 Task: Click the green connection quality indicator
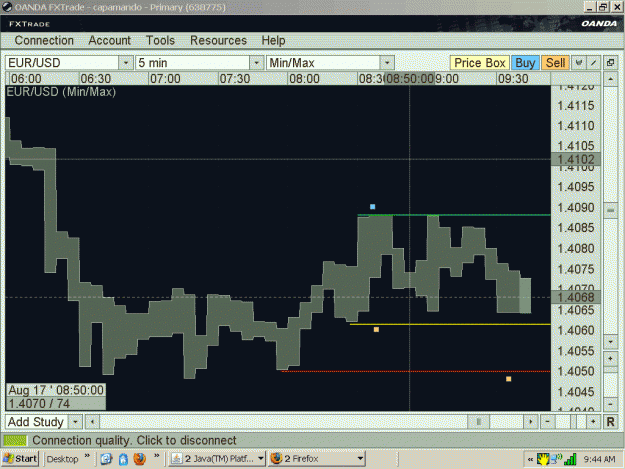(15, 440)
